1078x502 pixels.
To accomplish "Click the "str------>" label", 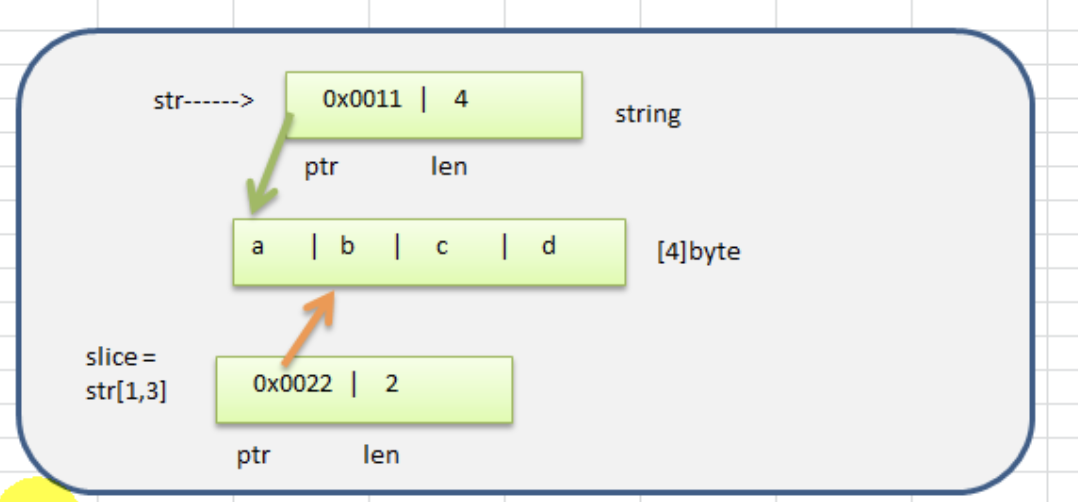I will [203, 101].
